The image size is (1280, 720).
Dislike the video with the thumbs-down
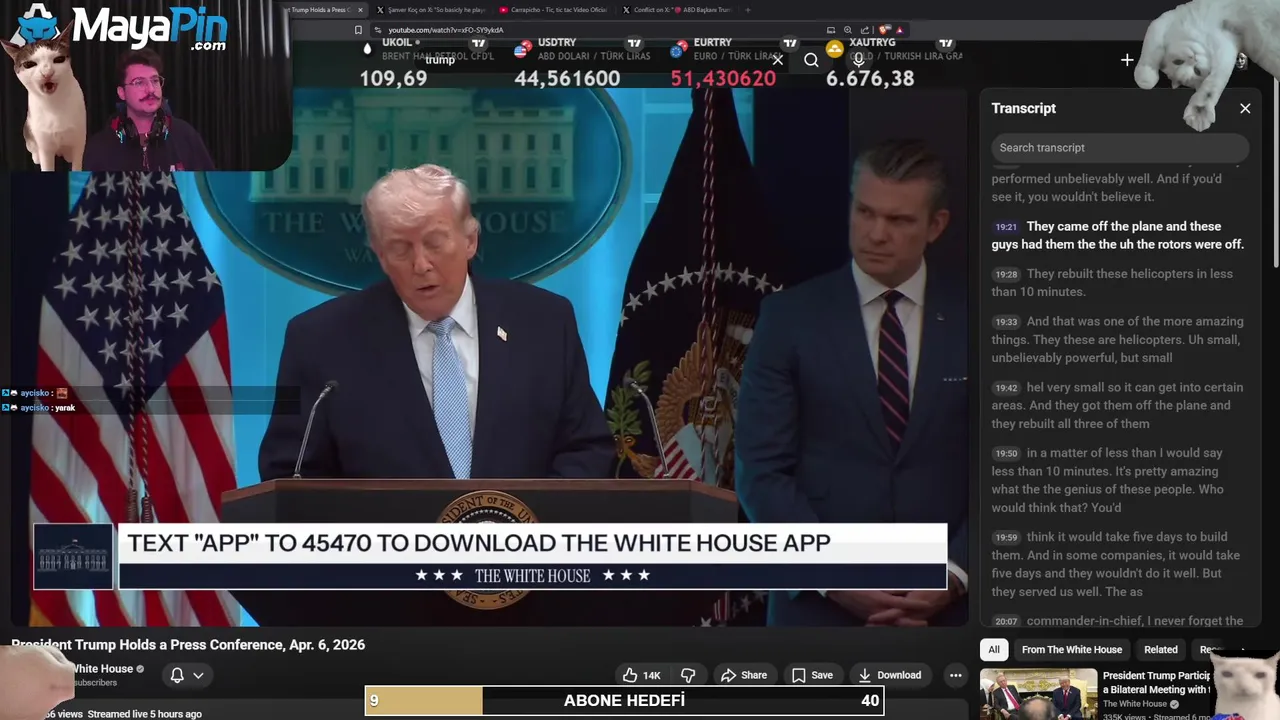(x=688, y=675)
